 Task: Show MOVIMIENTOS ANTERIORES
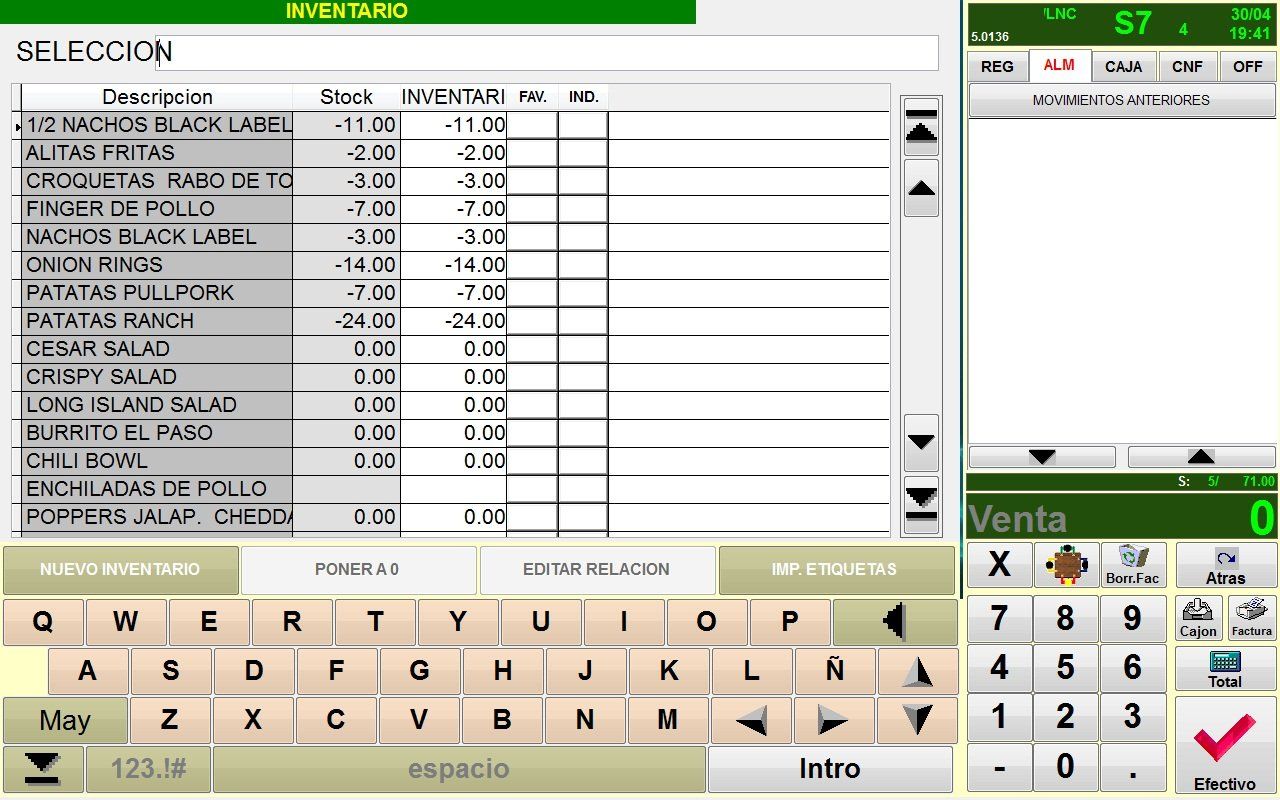tap(1122, 100)
